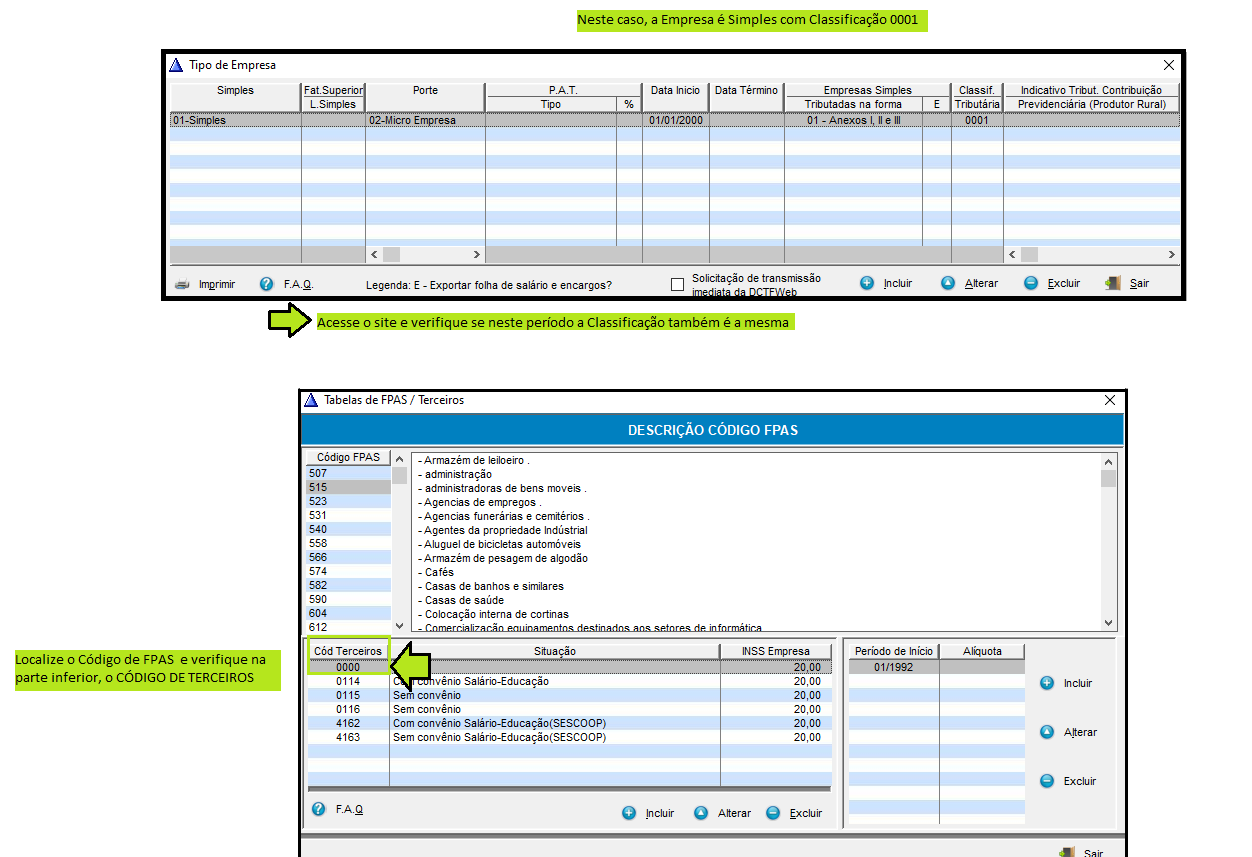Viewport: 1252px width, 857px height.
Task: Click the 01 - Anexos I, II e III cell
Action: pos(853,120)
